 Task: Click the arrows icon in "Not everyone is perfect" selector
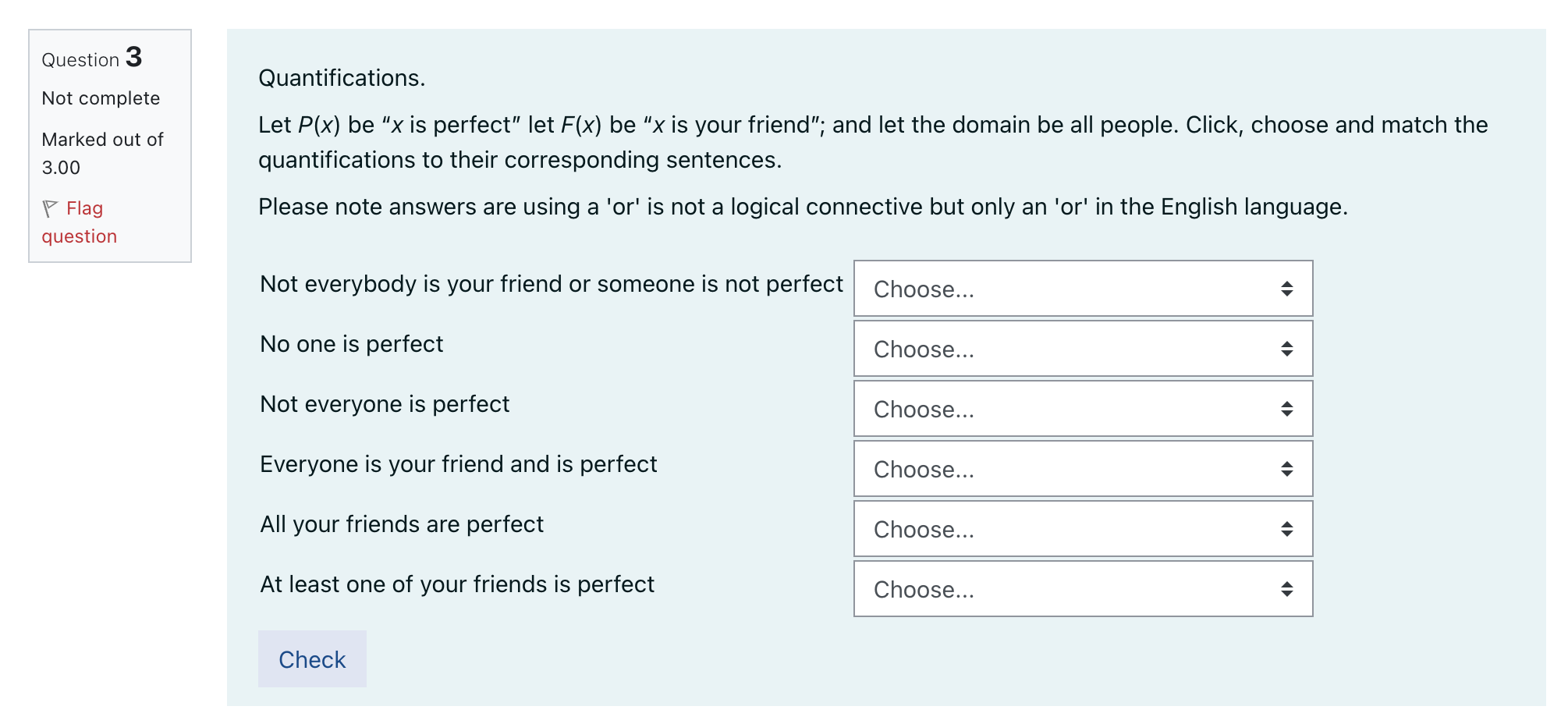[1286, 409]
